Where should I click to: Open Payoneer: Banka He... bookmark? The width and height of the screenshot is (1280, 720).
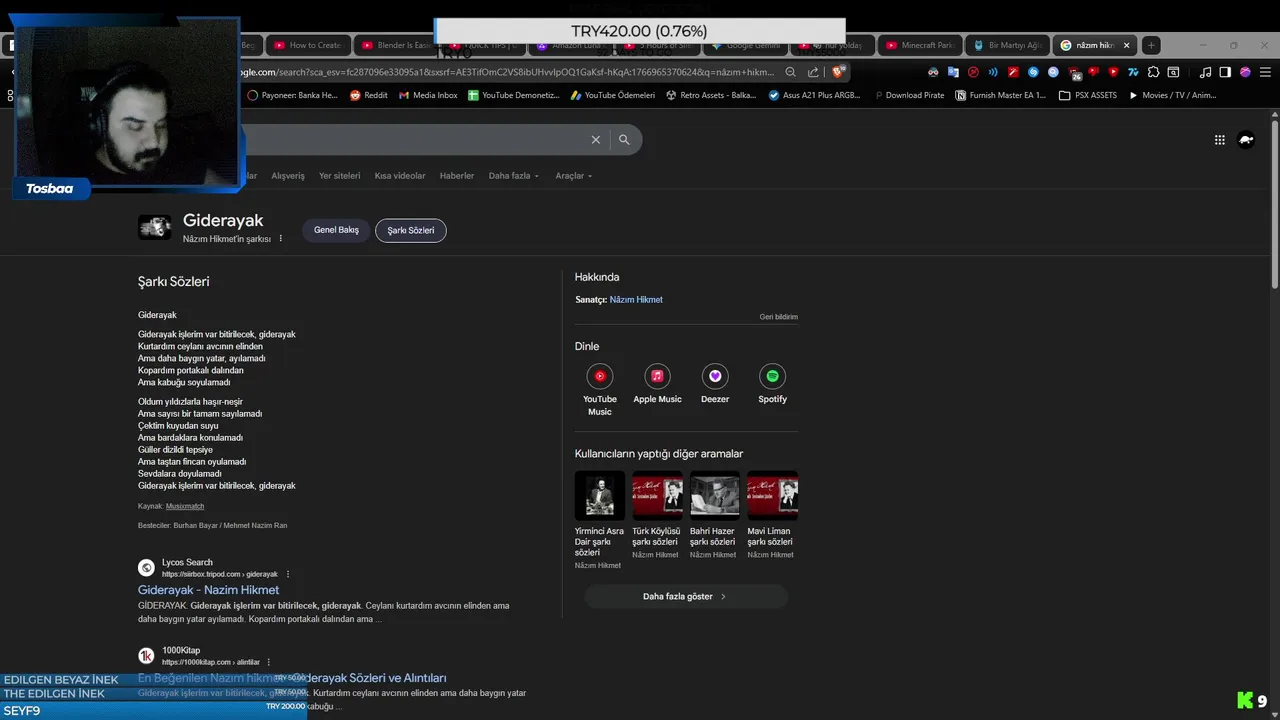click(x=292, y=95)
